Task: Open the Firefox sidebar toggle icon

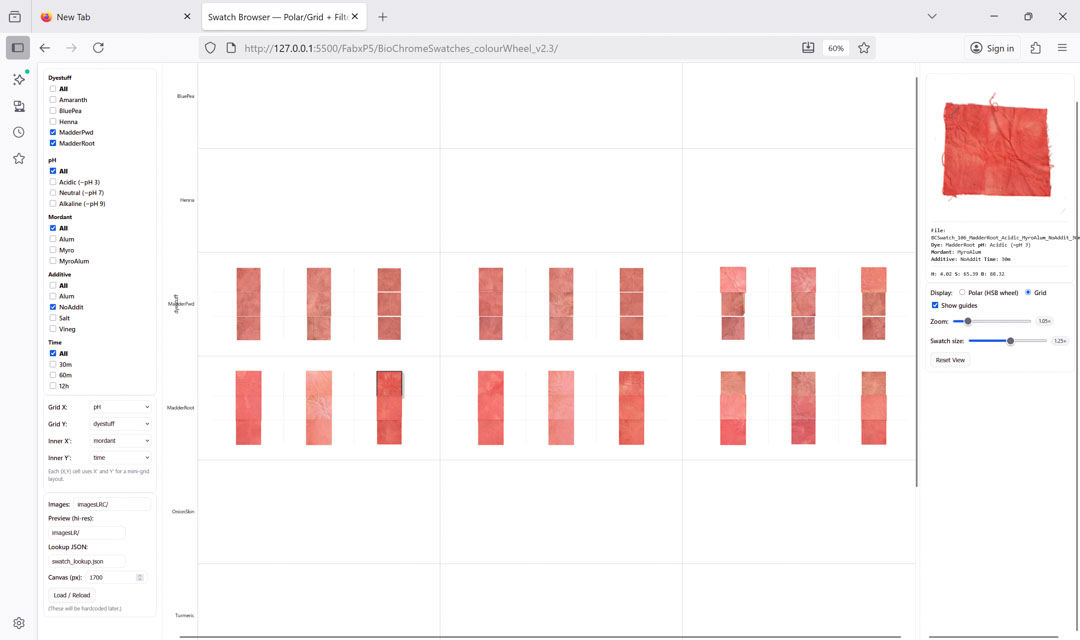Action: (x=18, y=48)
